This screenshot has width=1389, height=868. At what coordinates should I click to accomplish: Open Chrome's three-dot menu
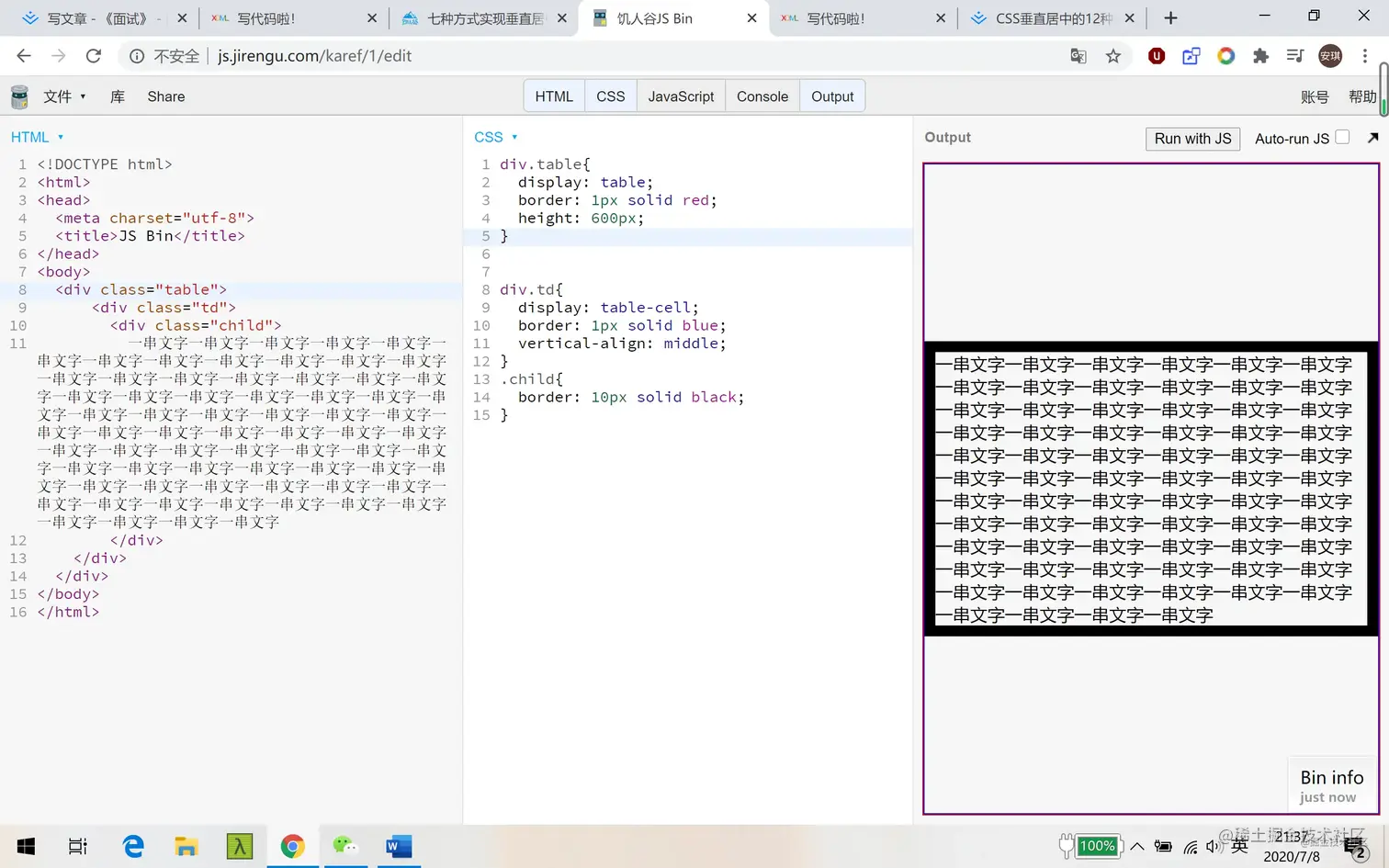(x=1365, y=56)
